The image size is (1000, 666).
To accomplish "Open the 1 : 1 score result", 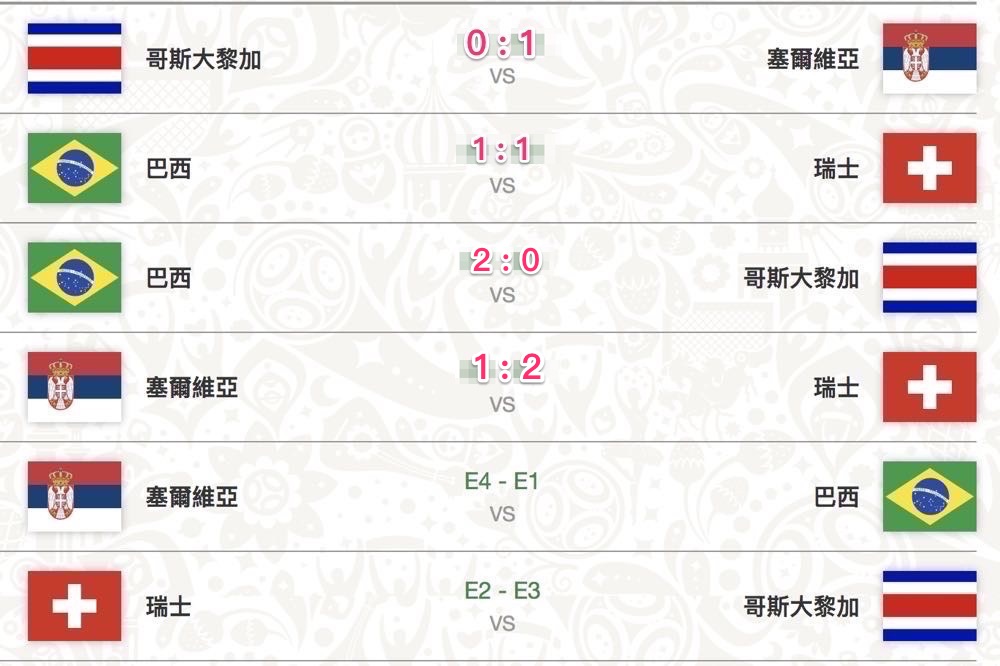I will point(502,152).
